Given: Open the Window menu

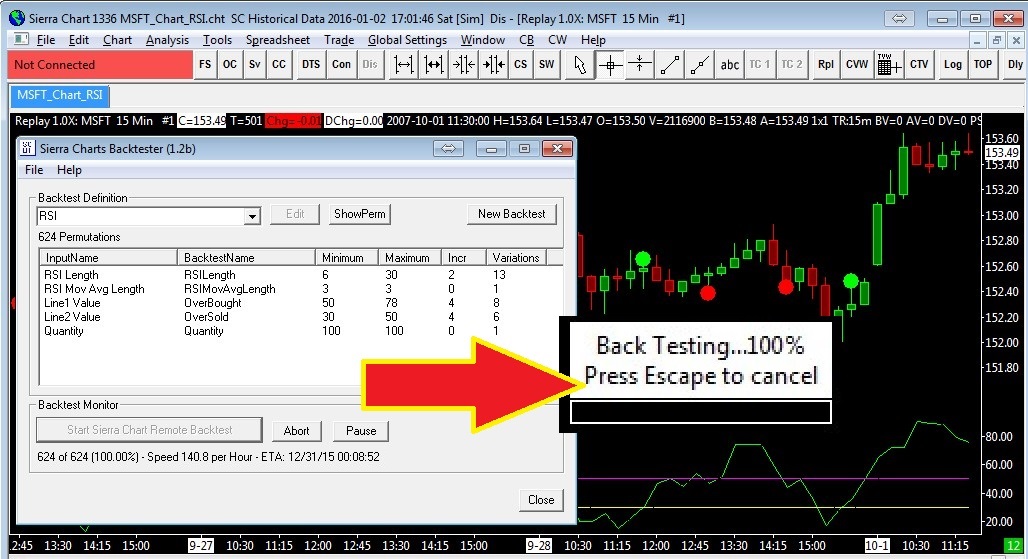Looking at the screenshot, I should pyautogui.click(x=483, y=40).
